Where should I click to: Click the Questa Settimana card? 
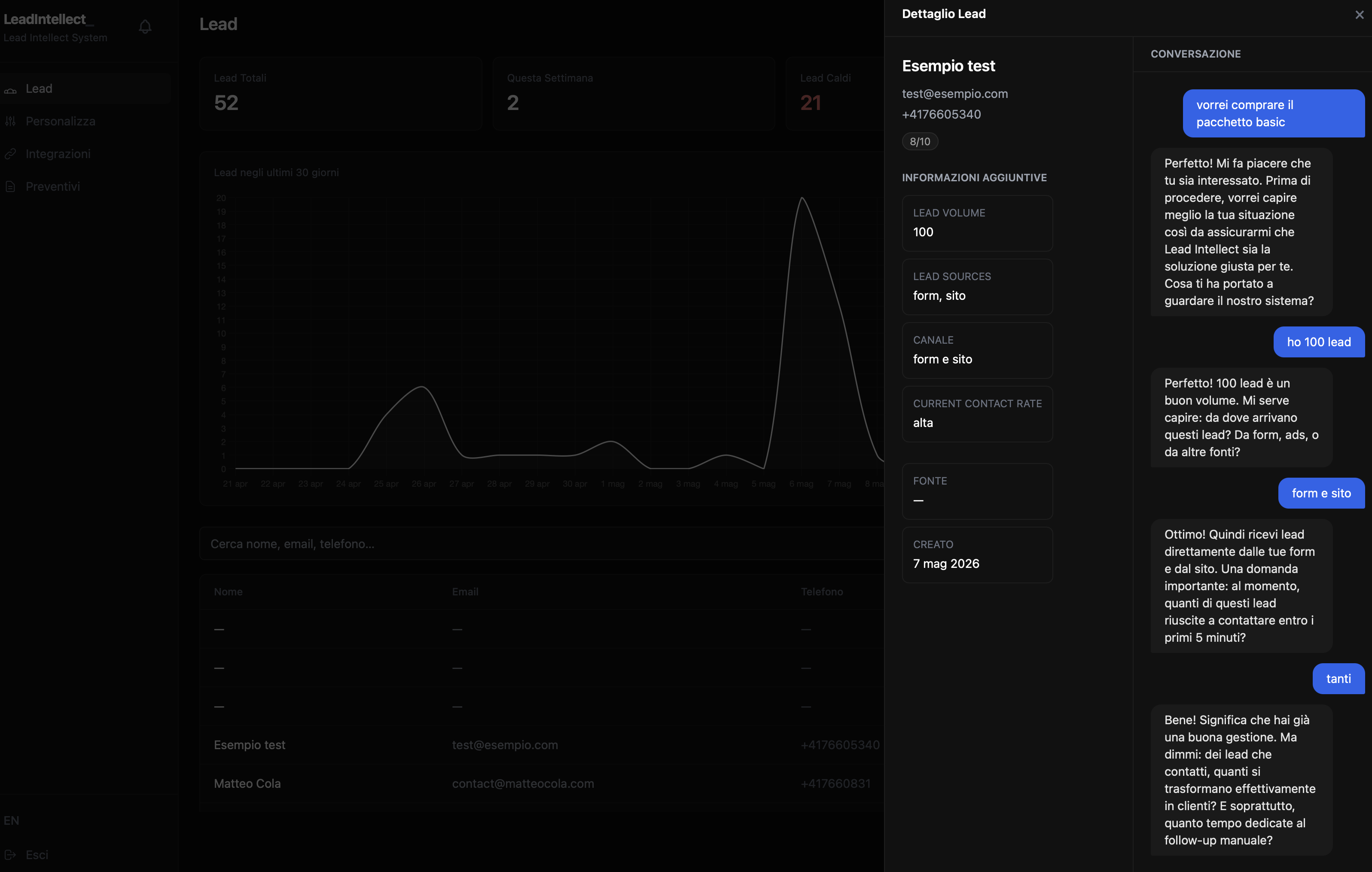click(634, 94)
